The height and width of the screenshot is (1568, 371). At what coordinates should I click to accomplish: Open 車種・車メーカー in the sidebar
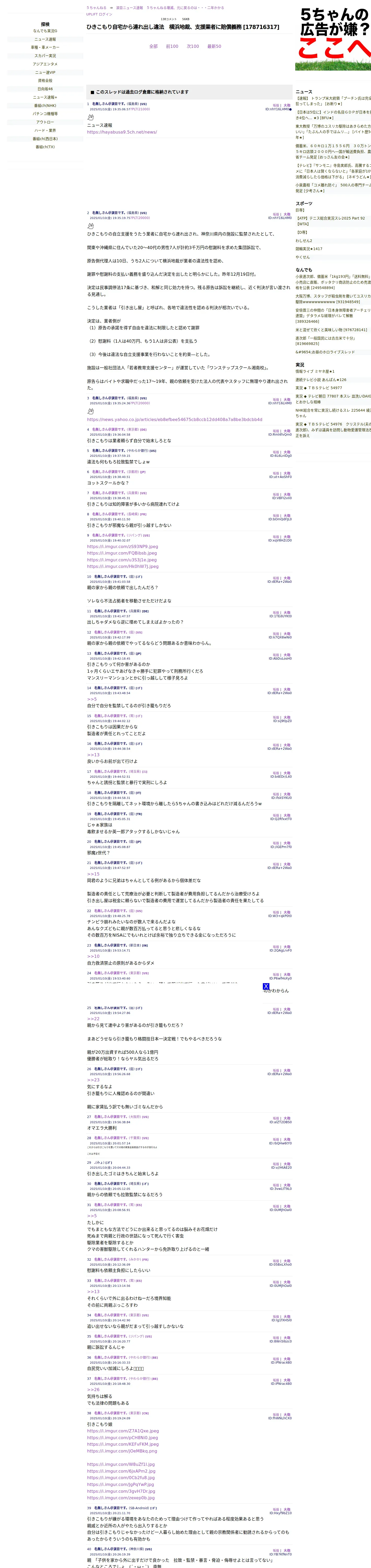pyautogui.click(x=45, y=48)
